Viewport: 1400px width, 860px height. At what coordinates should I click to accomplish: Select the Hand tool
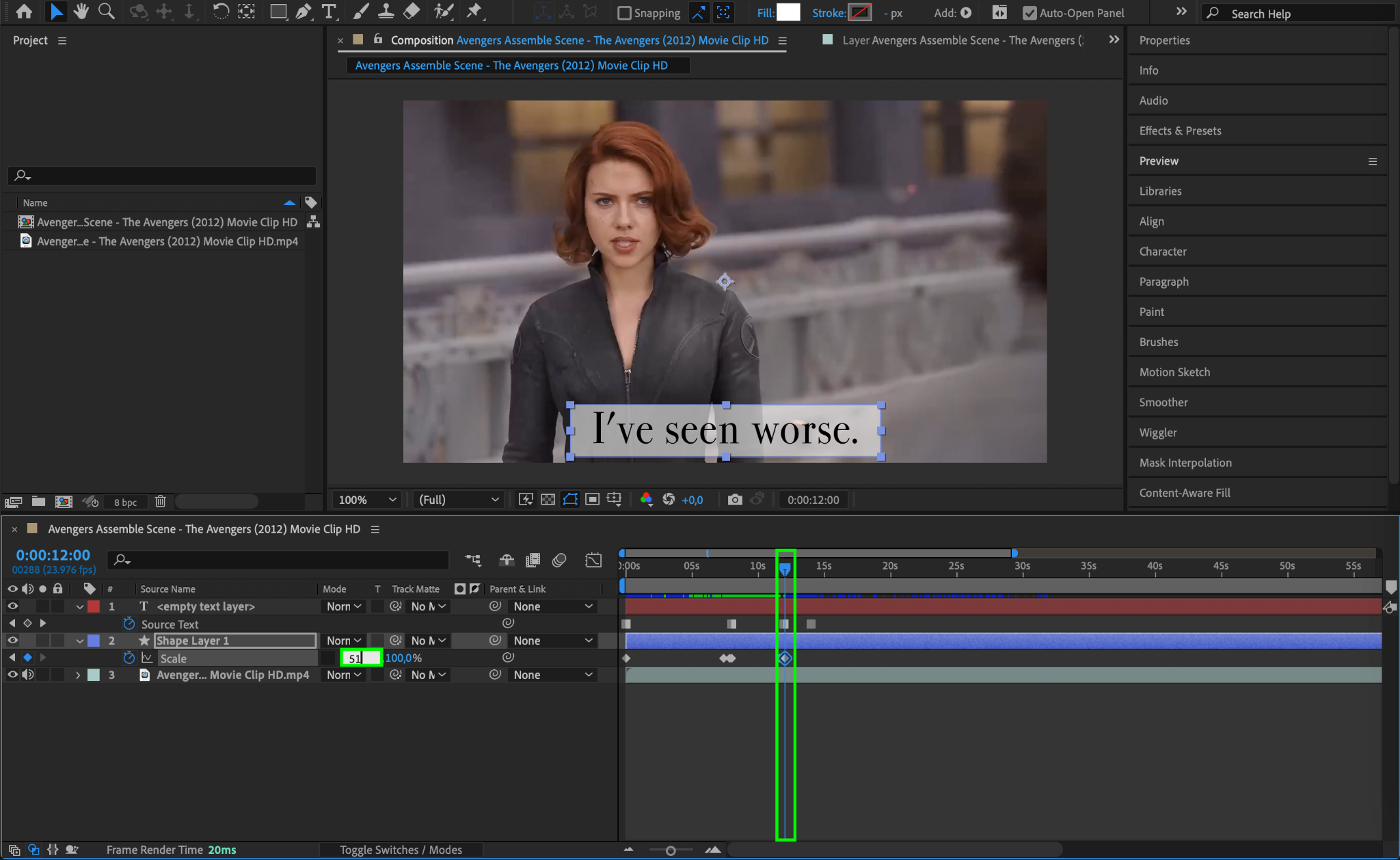(81, 12)
